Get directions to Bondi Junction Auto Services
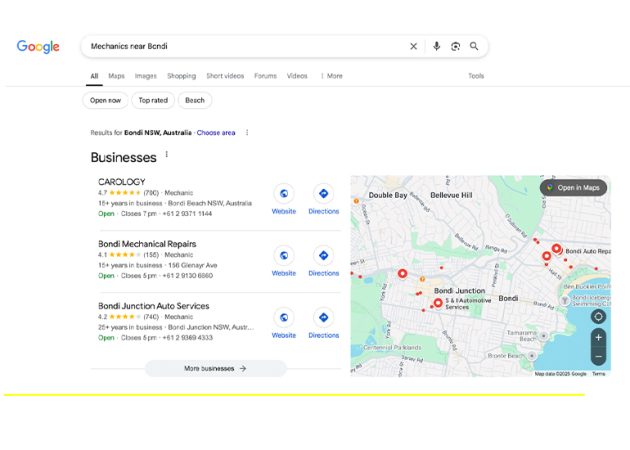Image resolution: width=630 pixels, height=450 pixels. click(323, 317)
